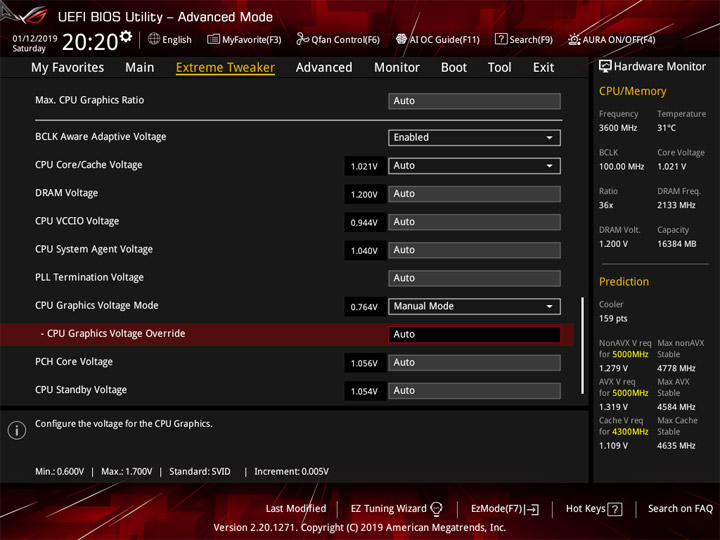The image size is (720, 540).
Task: Expand CPU Core/Cache Voltage dropdown
Action: coord(474,166)
